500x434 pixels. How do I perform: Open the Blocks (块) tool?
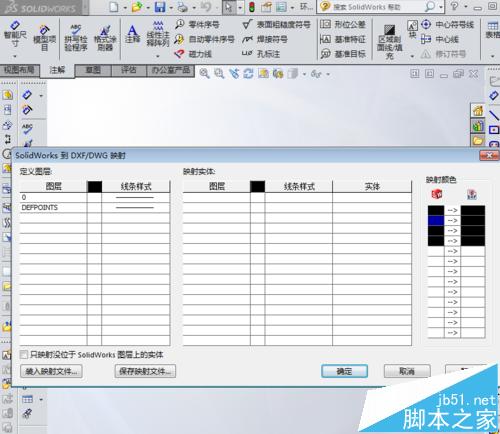tap(412, 29)
